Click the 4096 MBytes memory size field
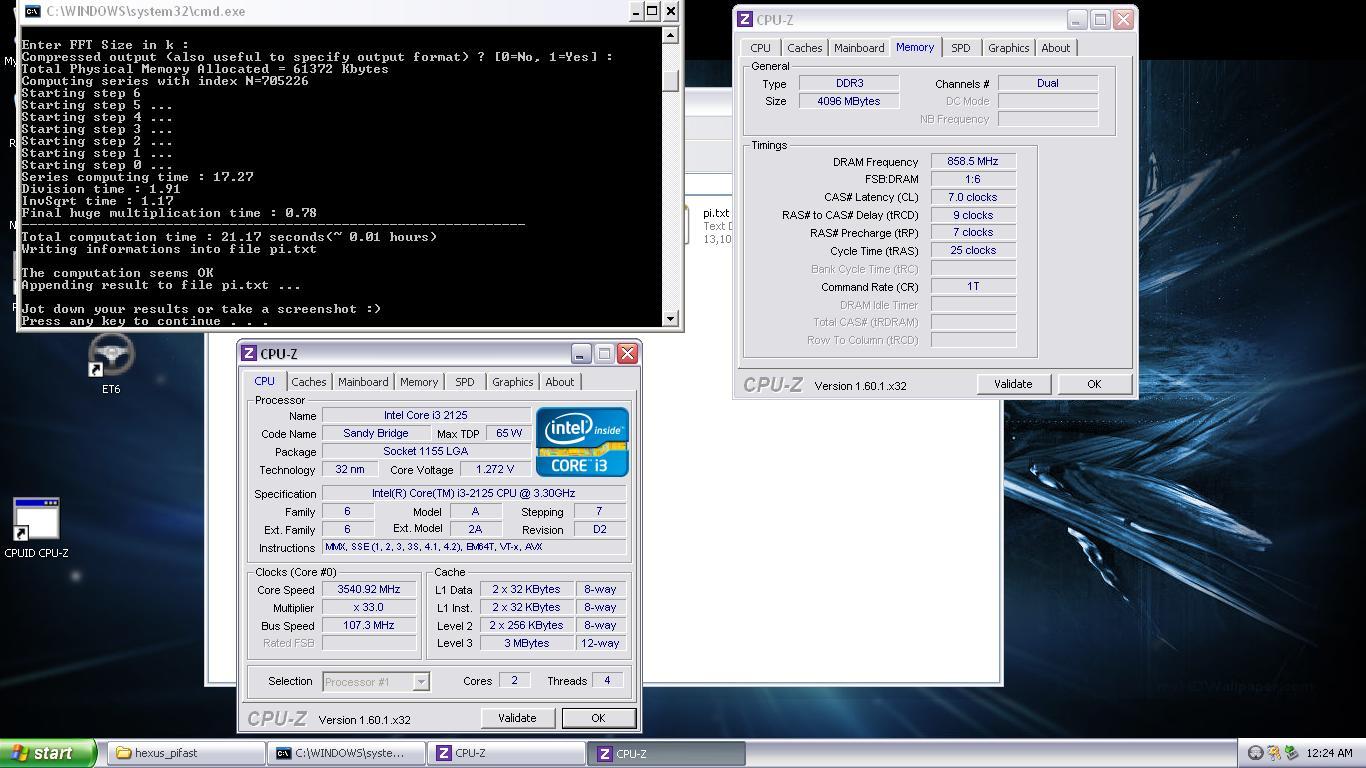This screenshot has width=1366, height=768. click(849, 101)
